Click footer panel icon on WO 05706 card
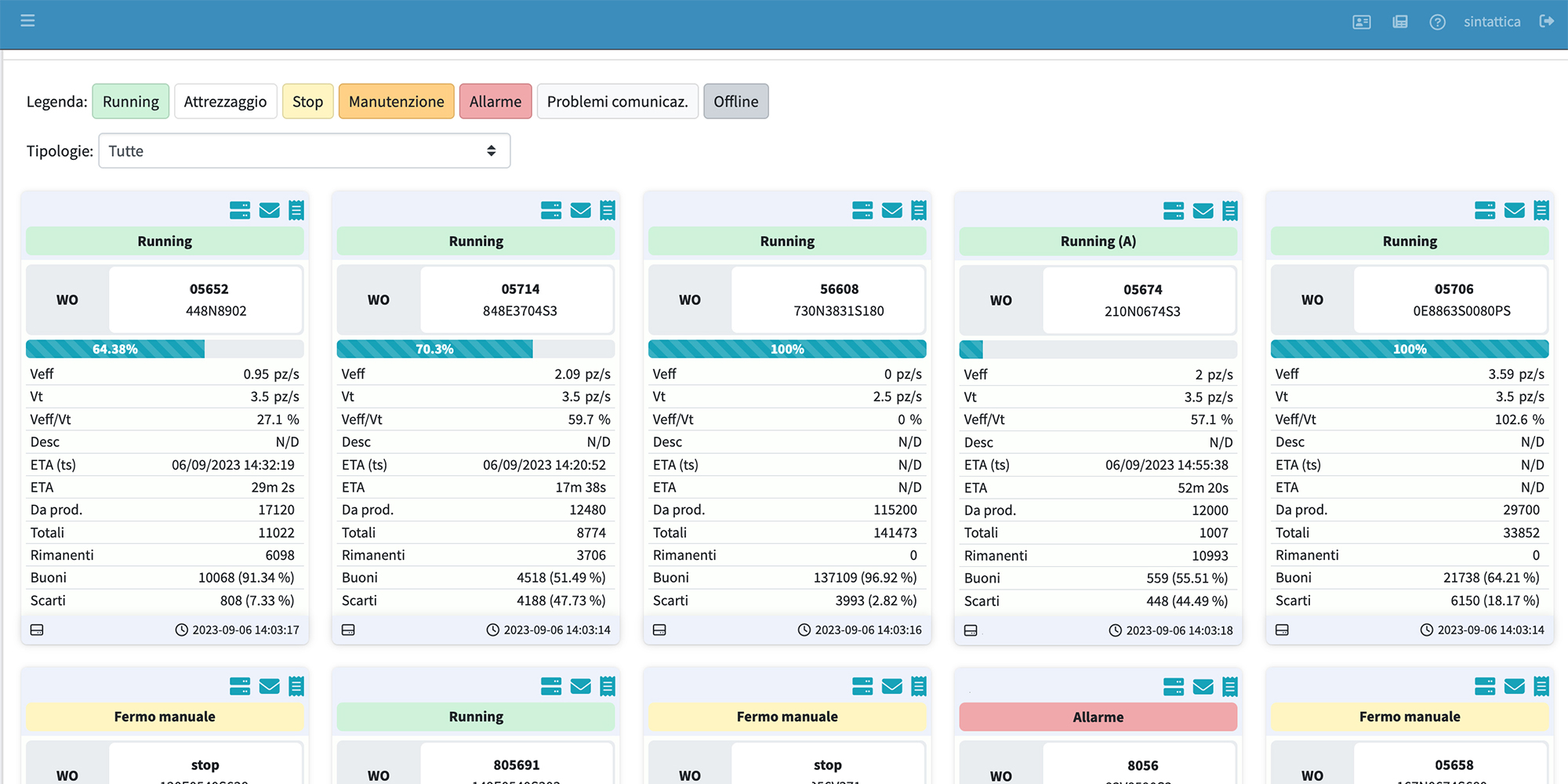The width and height of the screenshot is (1568, 784). coord(1282,630)
